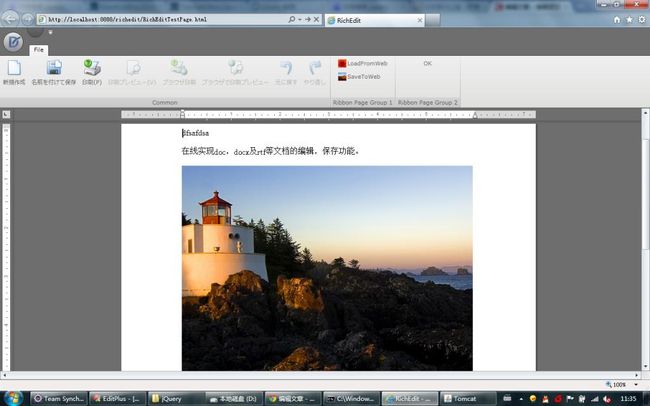Open the 100% zoom level dropdown
Screen dimensions: 650x406
(x=636, y=385)
